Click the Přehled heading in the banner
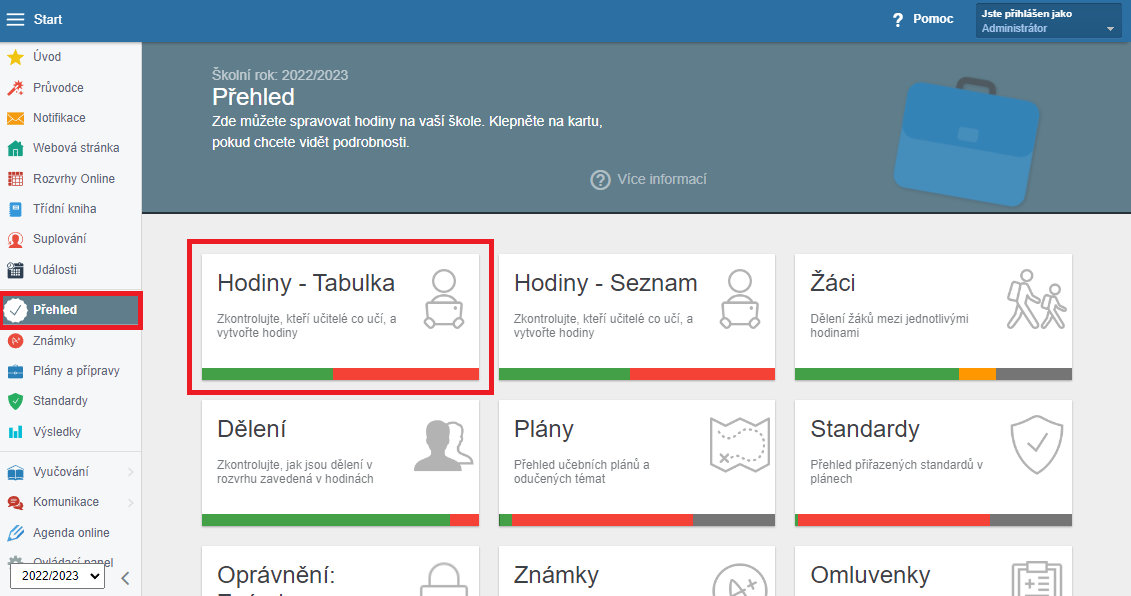 click(253, 97)
